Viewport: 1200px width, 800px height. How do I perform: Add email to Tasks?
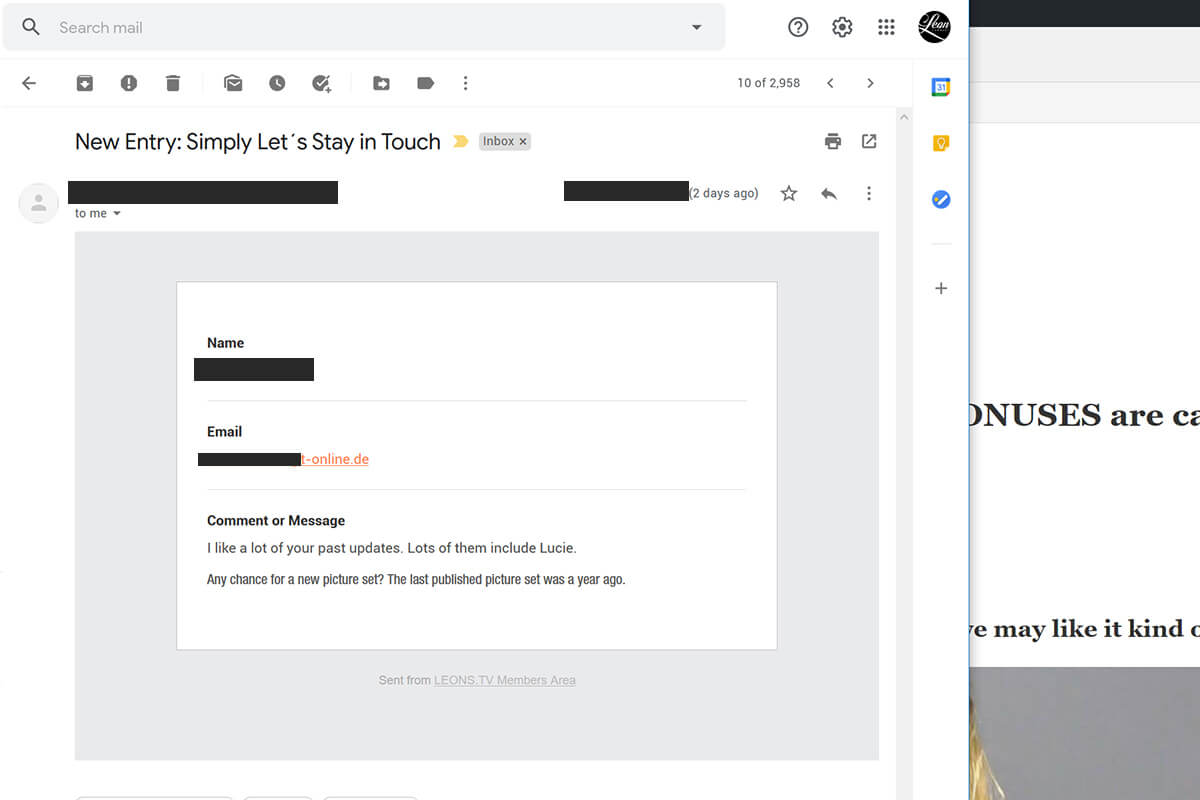click(x=321, y=83)
